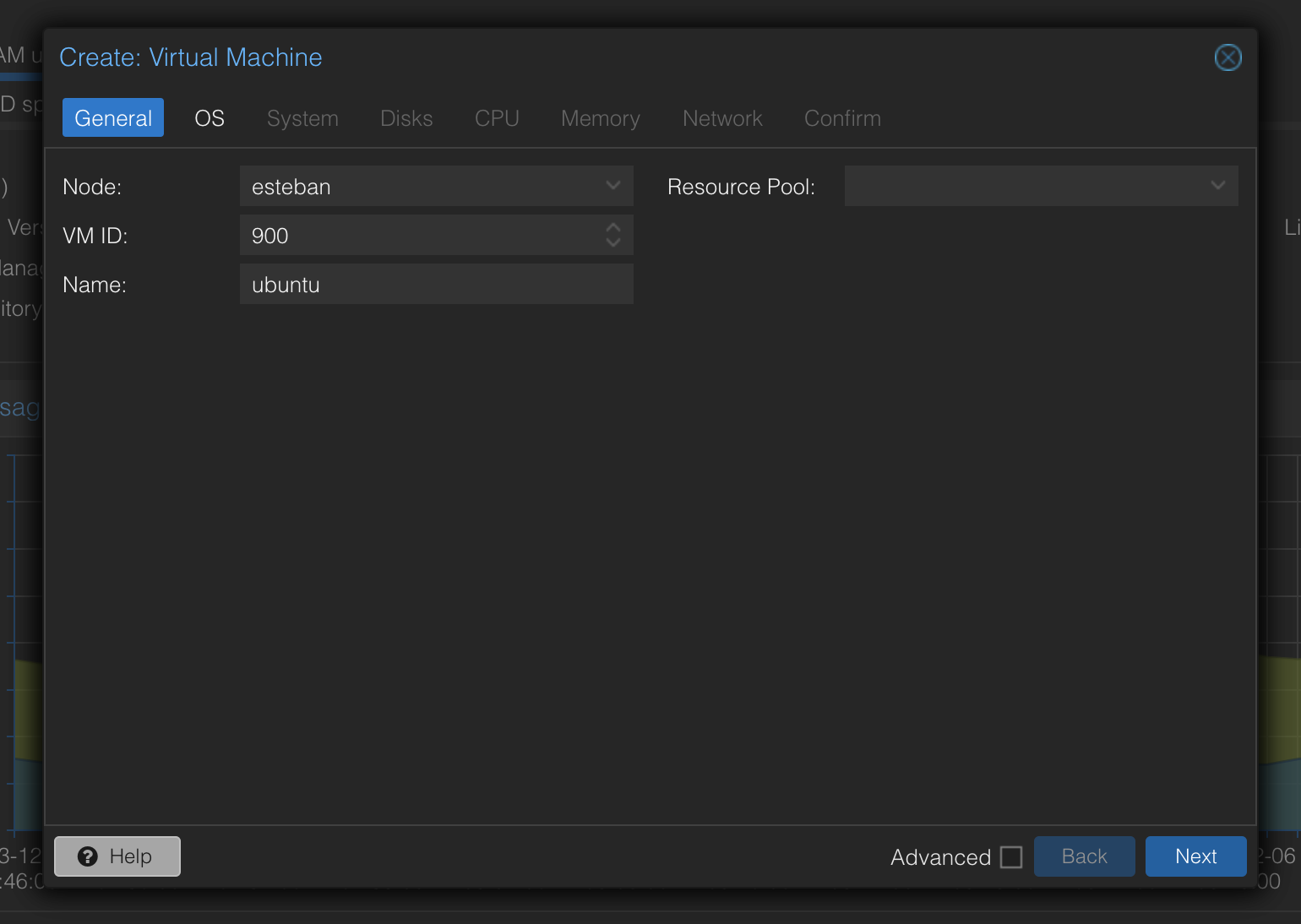The height and width of the screenshot is (924, 1301).
Task: Expand the Node dropdown arrow
Action: click(613, 186)
